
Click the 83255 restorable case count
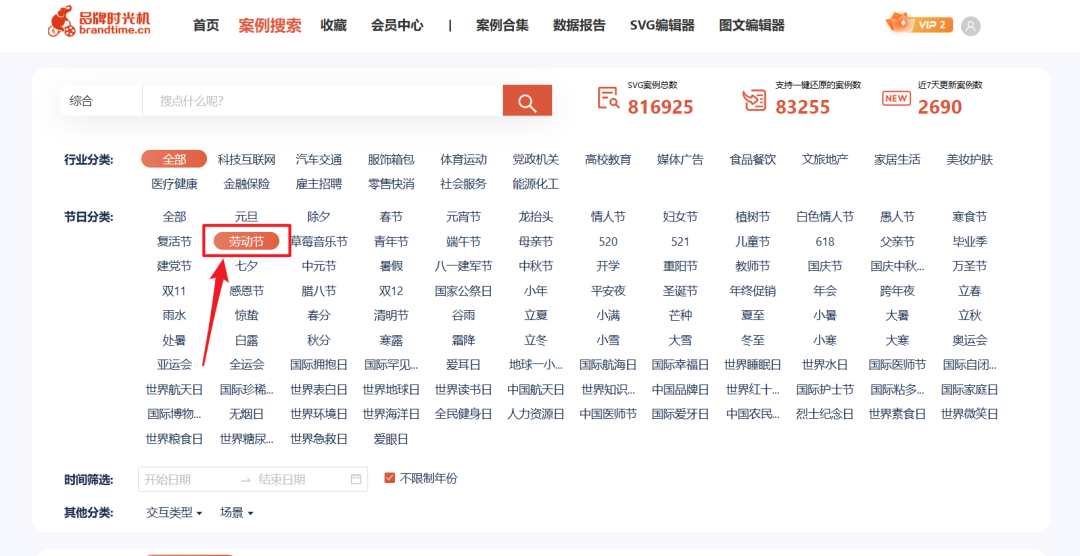[x=802, y=107]
